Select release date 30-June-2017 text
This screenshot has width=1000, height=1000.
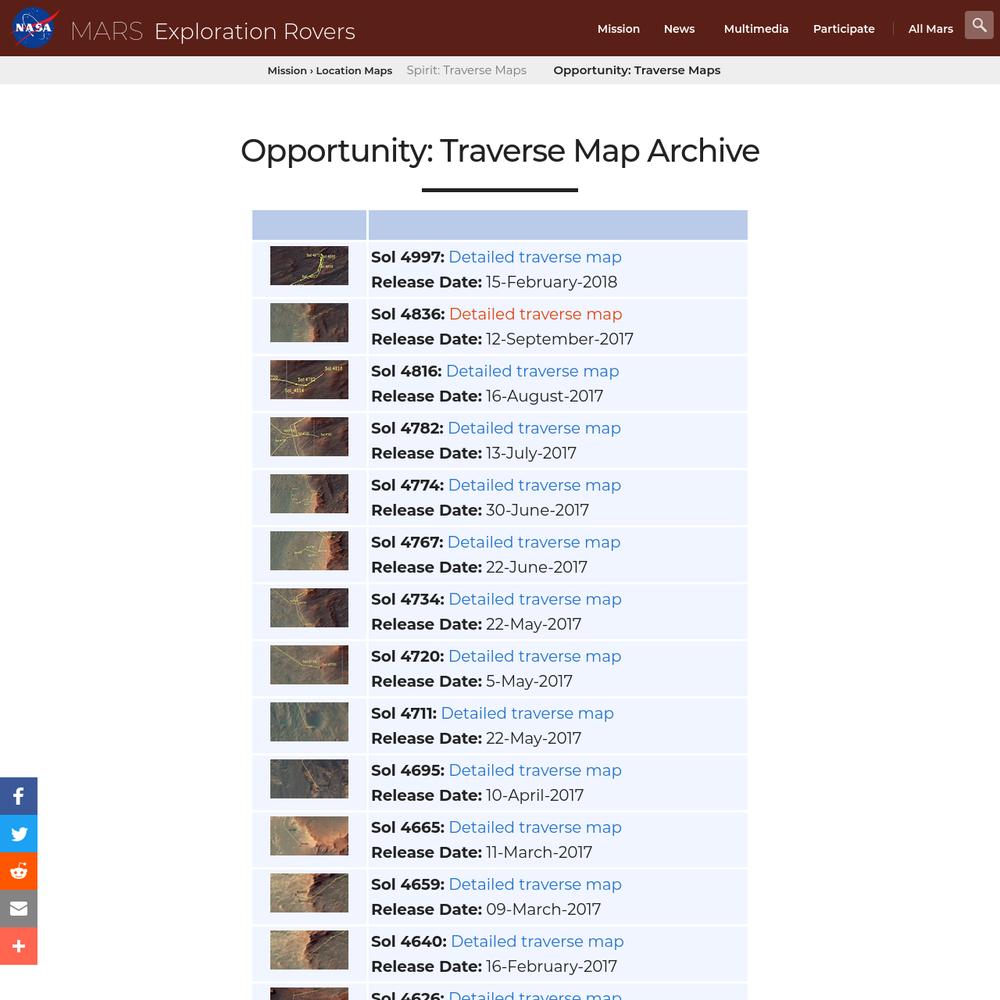[x=538, y=510]
